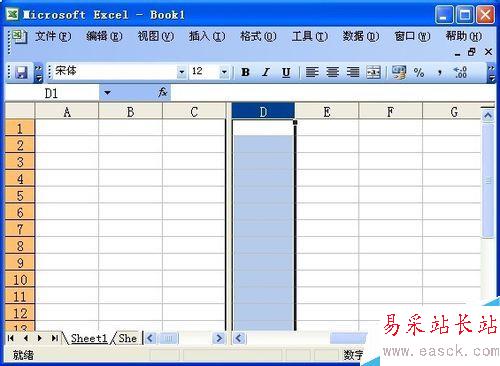Select column B header

pyautogui.click(x=130, y=112)
